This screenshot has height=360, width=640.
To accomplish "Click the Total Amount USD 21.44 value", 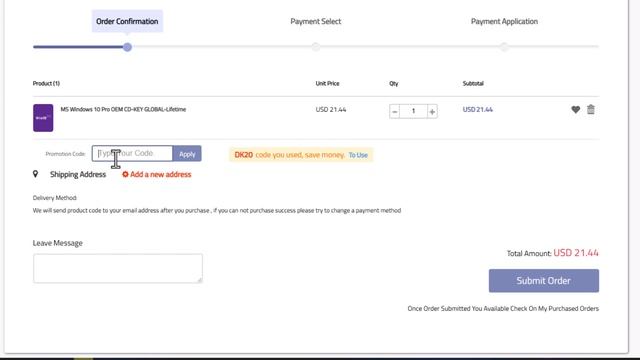I will tap(576, 253).
